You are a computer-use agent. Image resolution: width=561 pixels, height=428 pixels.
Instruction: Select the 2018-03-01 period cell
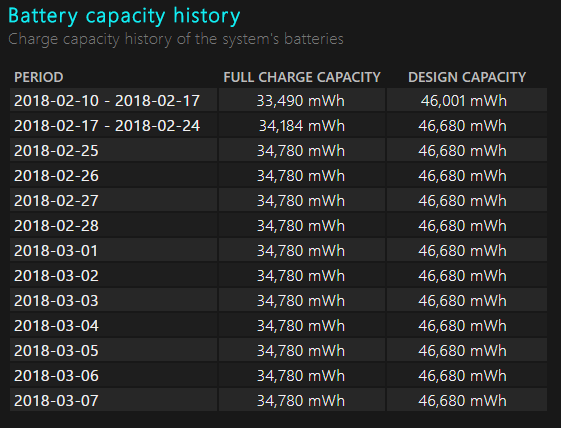(x=113, y=250)
